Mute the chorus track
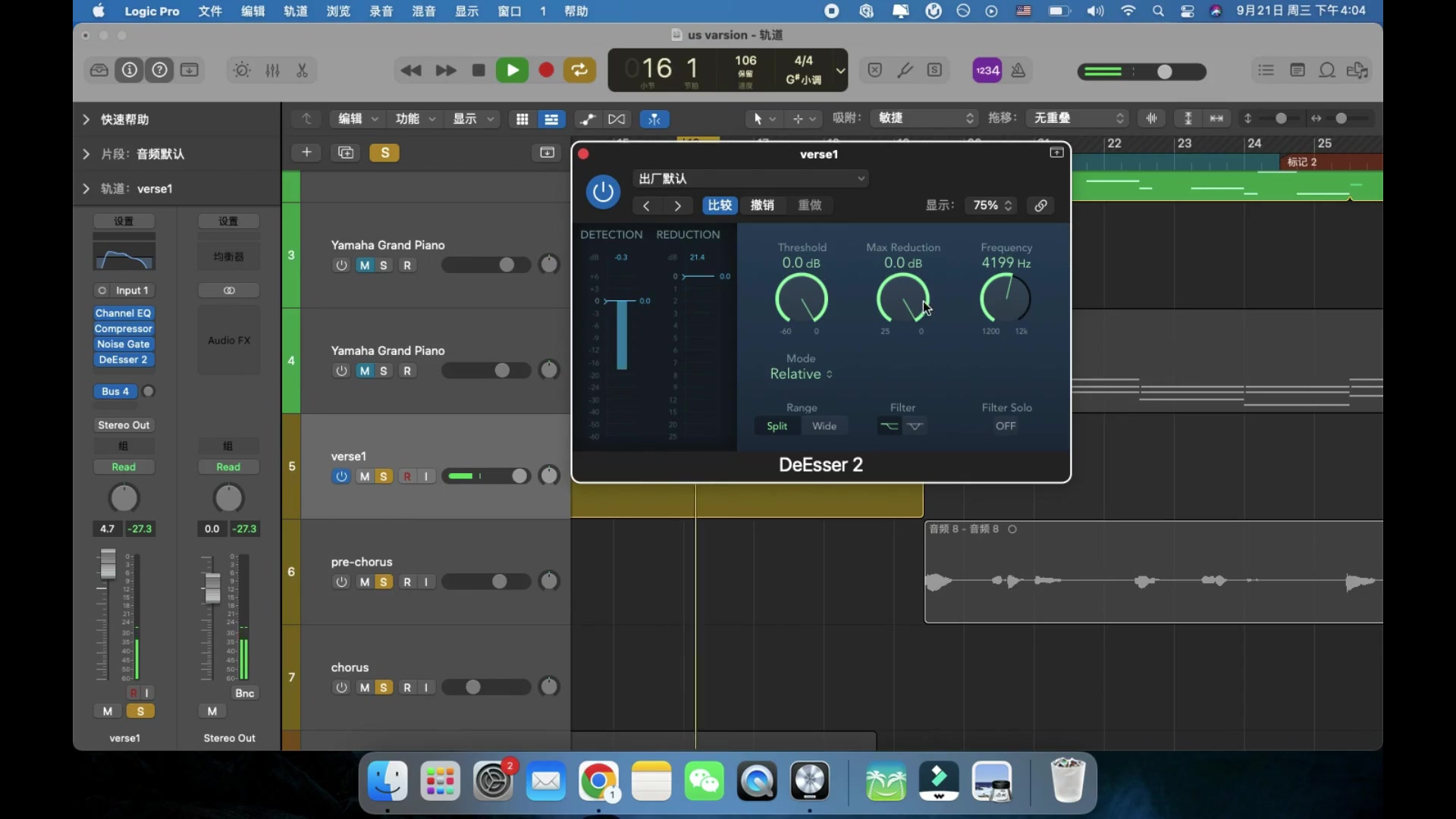 365,687
